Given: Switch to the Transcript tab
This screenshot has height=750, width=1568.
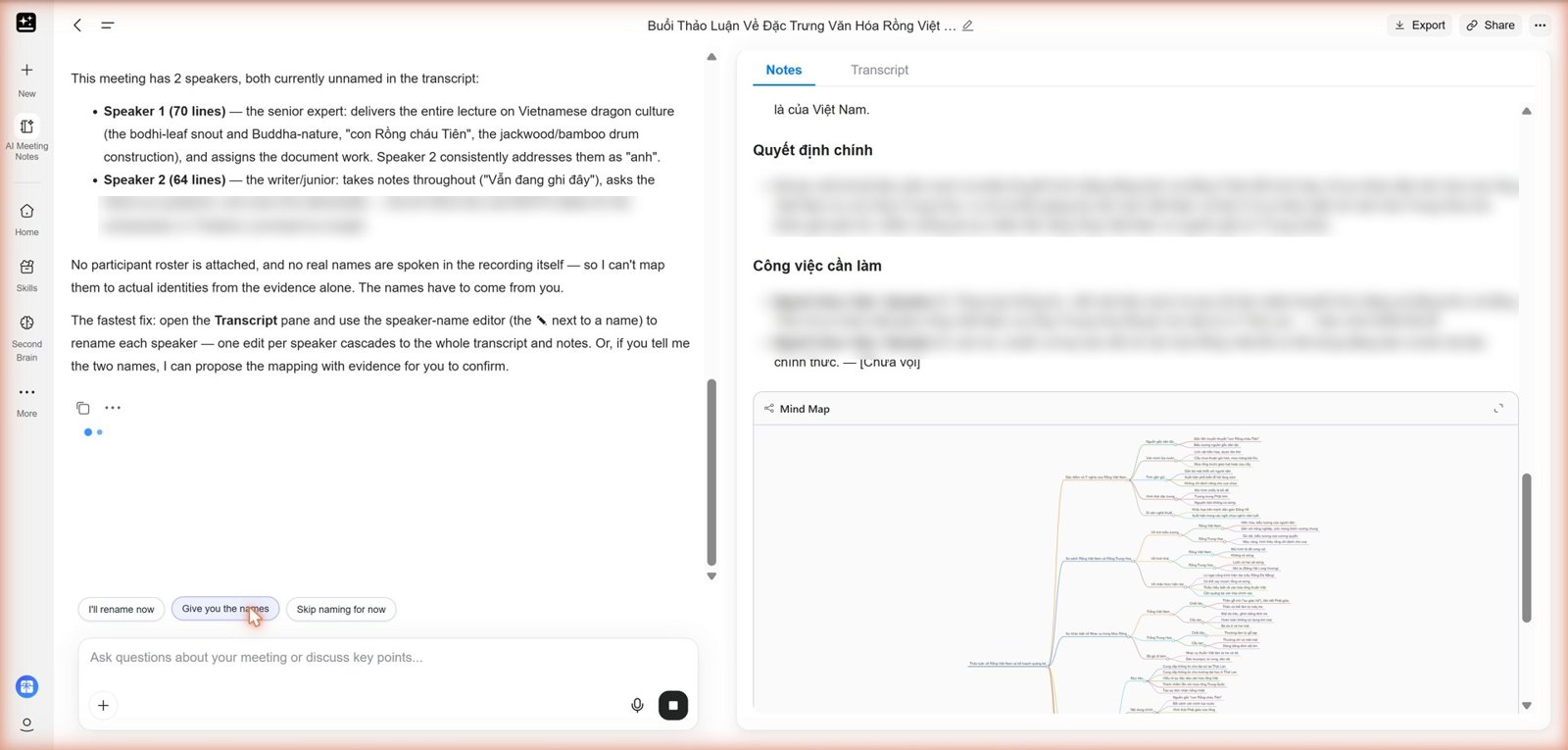Looking at the screenshot, I should [x=879, y=70].
